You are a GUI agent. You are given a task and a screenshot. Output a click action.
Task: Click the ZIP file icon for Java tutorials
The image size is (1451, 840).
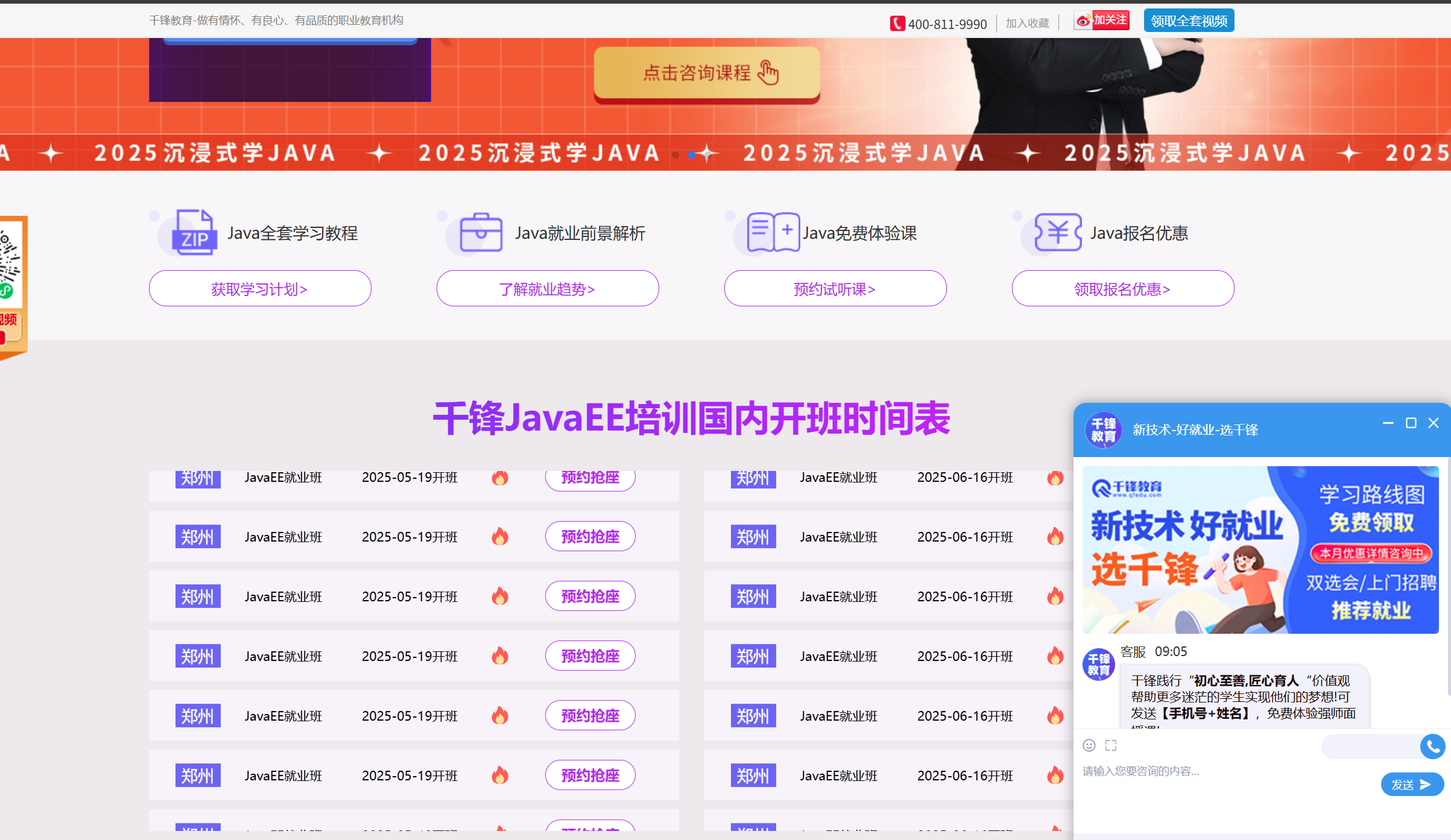point(194,233)
